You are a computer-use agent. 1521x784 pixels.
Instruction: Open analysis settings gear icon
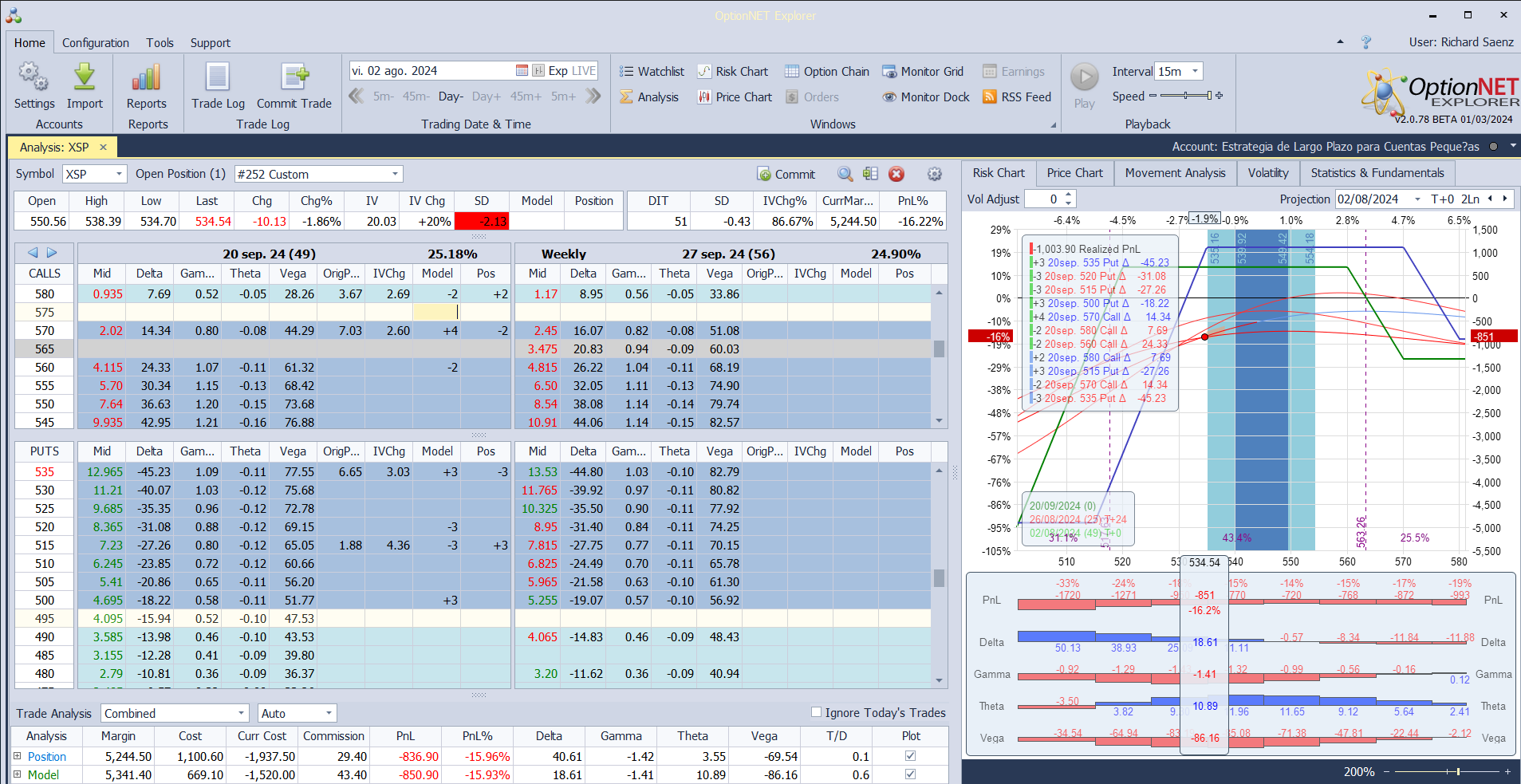click(935, 174)
